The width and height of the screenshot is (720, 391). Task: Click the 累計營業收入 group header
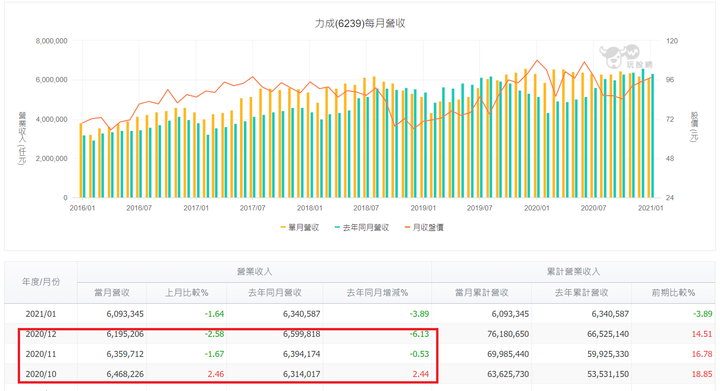click(x=573, y=272)
